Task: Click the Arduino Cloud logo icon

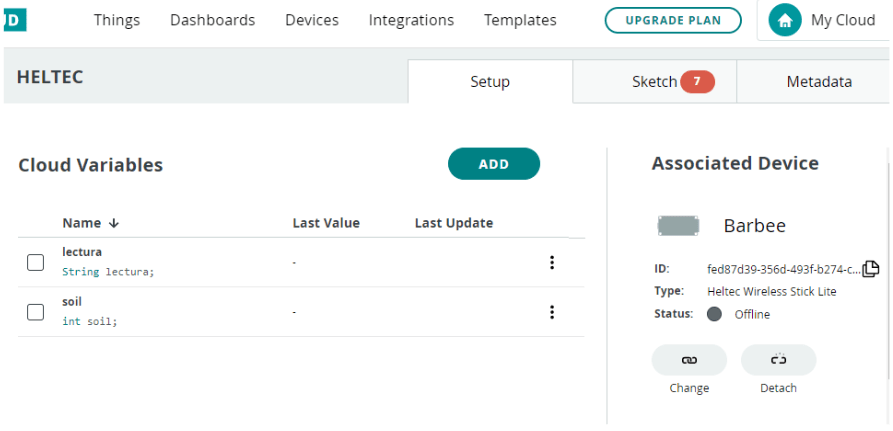Action: tap(14, 19)
